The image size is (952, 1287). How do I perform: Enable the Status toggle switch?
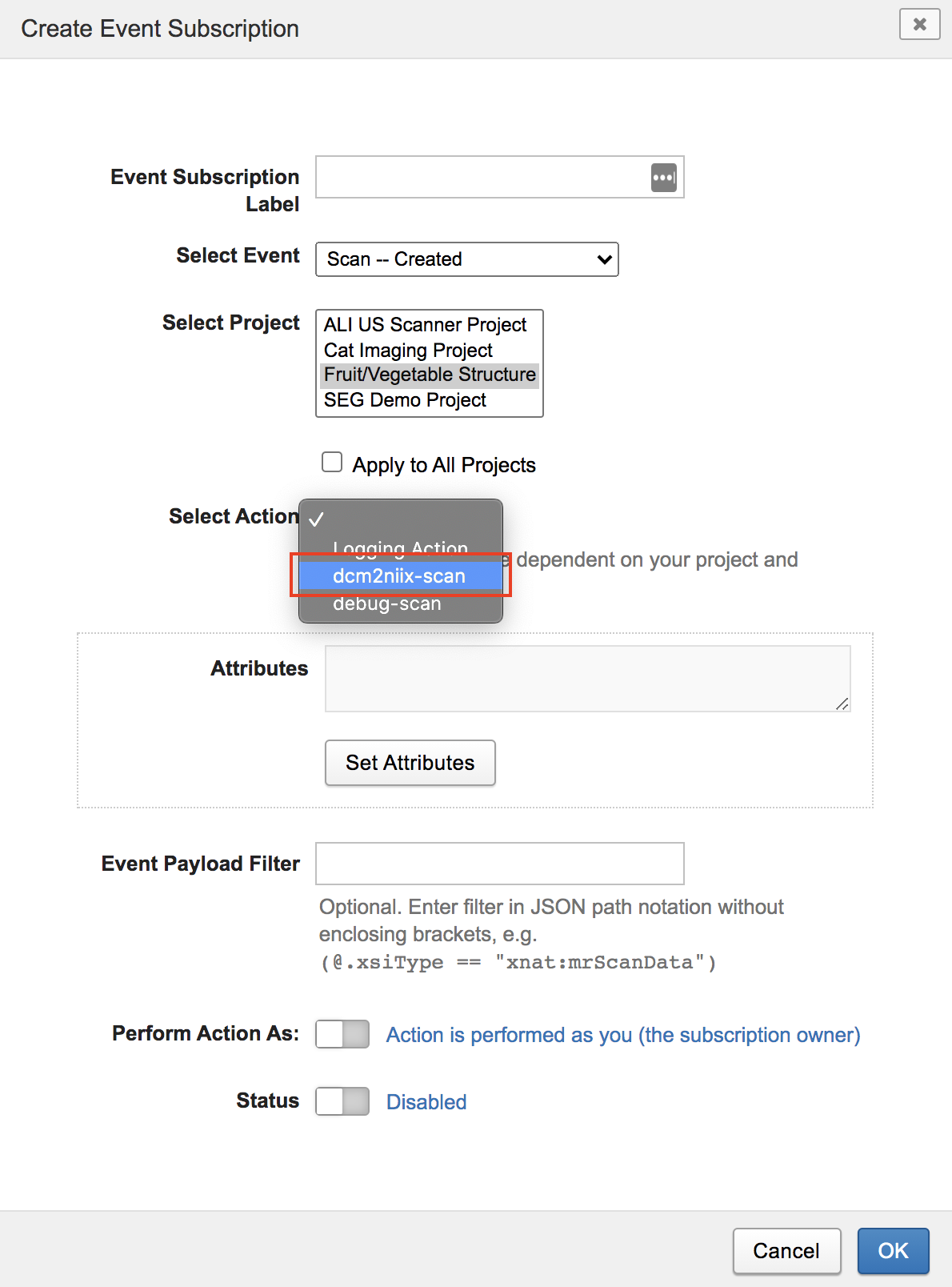point(342,1101)
